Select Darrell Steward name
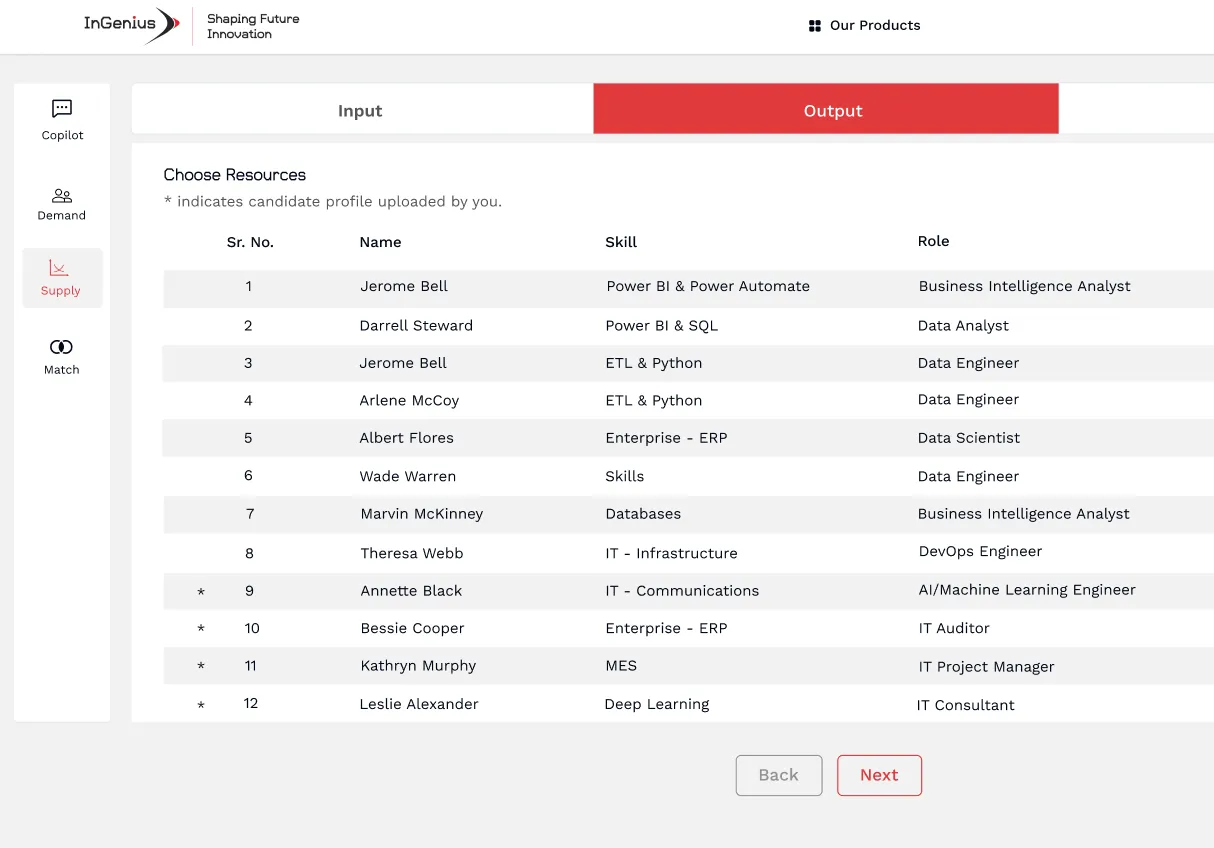 [416, 325]
